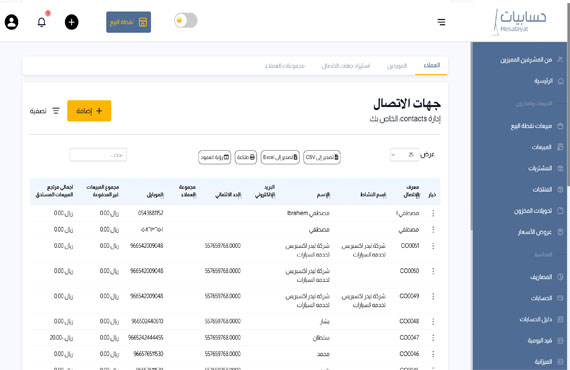Screen dimensions: 570x370
Task: Open المنتجات products in the sidebar
Action: click(x=547, y=189)
